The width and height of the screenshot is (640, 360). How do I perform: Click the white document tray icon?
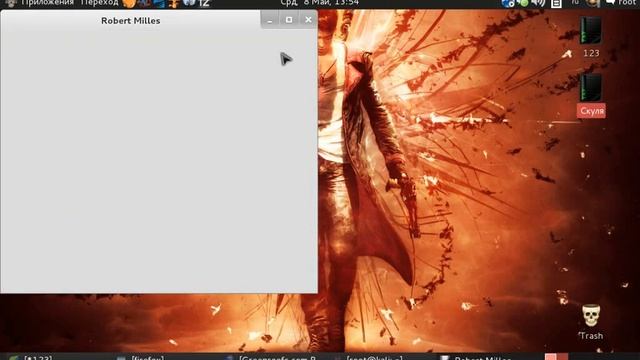[556, 4]
